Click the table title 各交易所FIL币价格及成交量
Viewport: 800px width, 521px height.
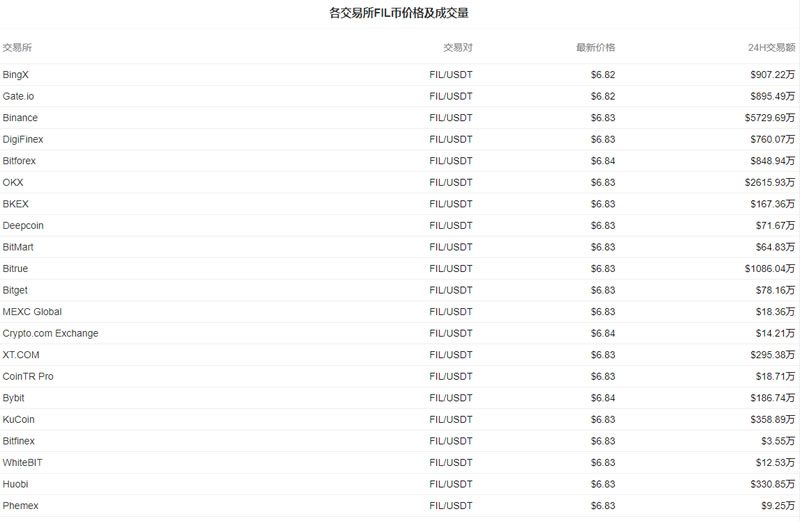[x=399, y=13]
